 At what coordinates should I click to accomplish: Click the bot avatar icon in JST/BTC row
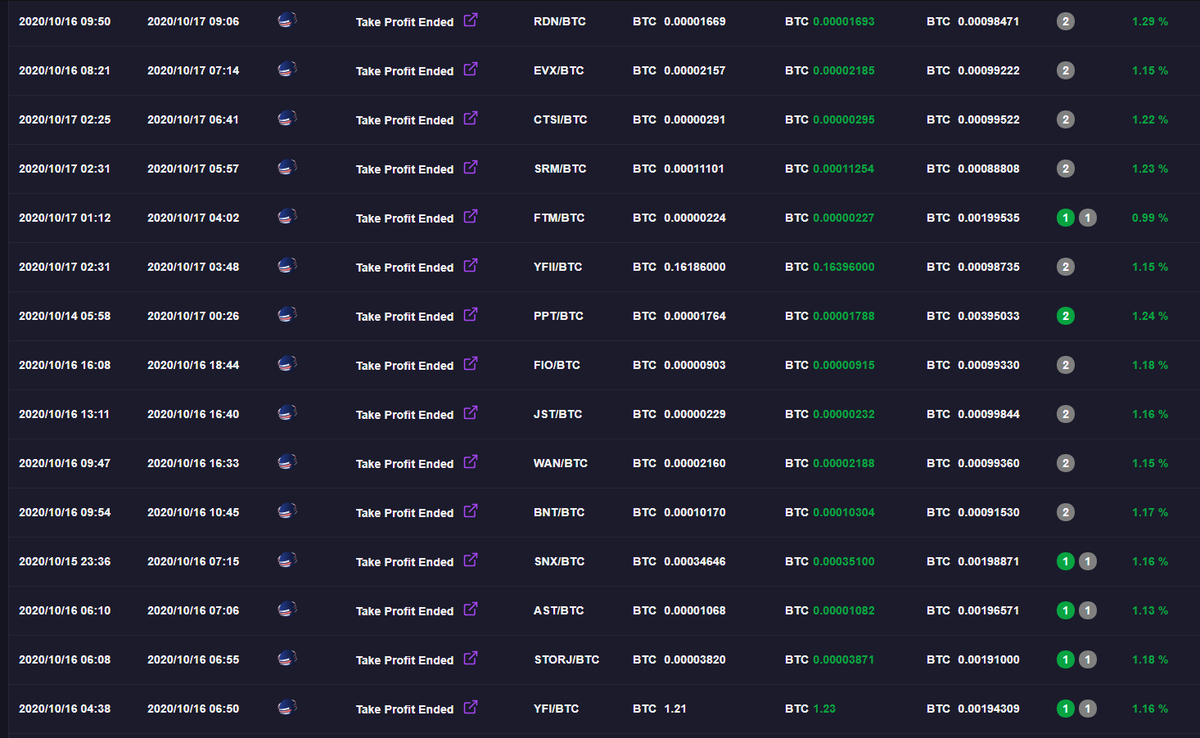287,412
